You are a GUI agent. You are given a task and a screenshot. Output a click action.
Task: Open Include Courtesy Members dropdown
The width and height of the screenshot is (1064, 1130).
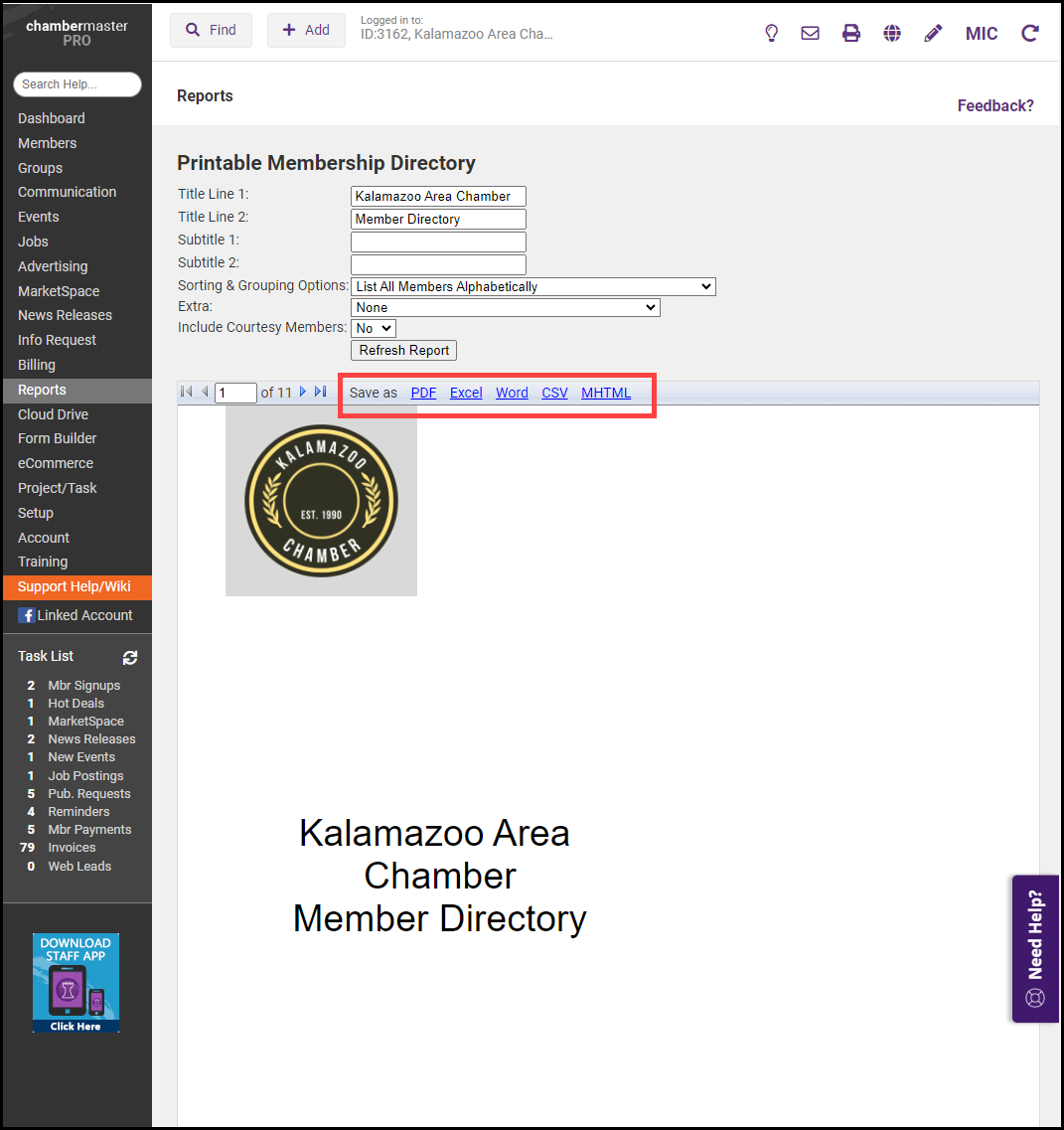[374, 328]
